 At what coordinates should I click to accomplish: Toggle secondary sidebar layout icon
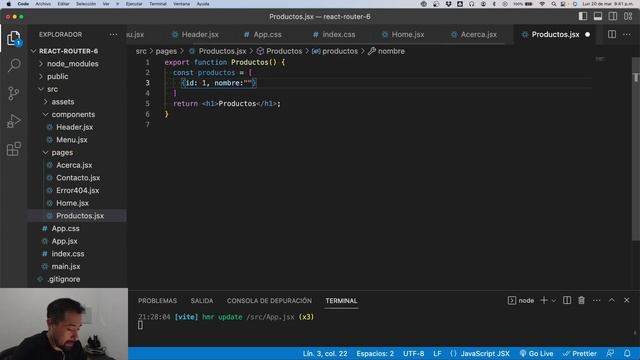point(613,16)
